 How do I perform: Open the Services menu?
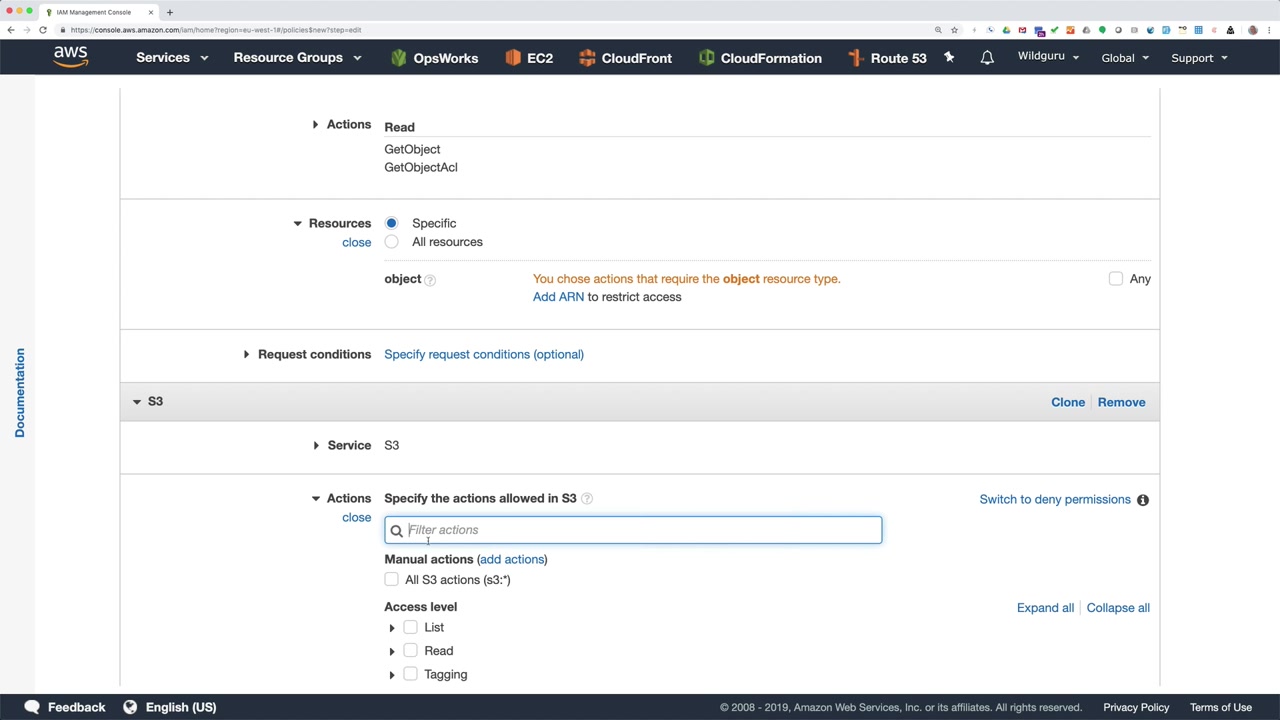click(x=171, y=58)
